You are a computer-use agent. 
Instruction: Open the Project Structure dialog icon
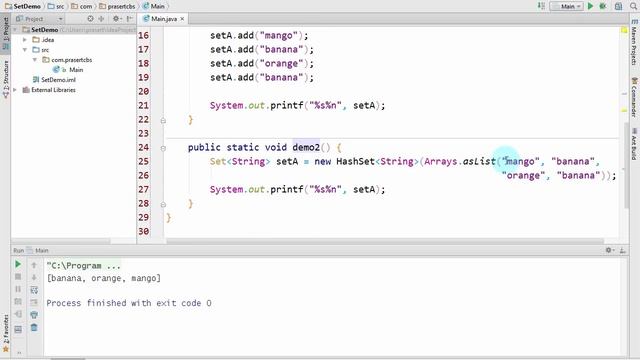point(618,6)
